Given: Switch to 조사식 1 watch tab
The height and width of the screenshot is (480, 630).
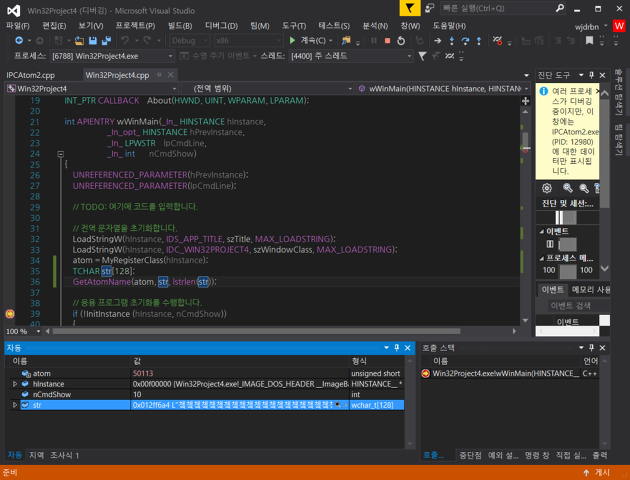Looking at the screenshot, I should (64, 455).
